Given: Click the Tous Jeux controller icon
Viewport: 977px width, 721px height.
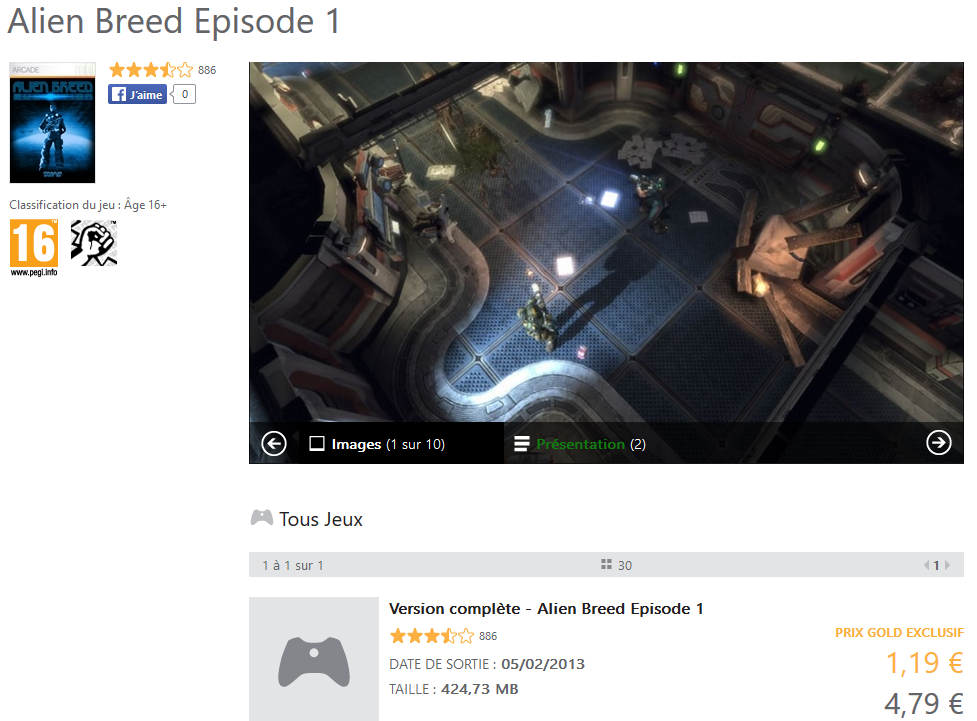Looking at the screenshot, I should click(x=262, y=518).
